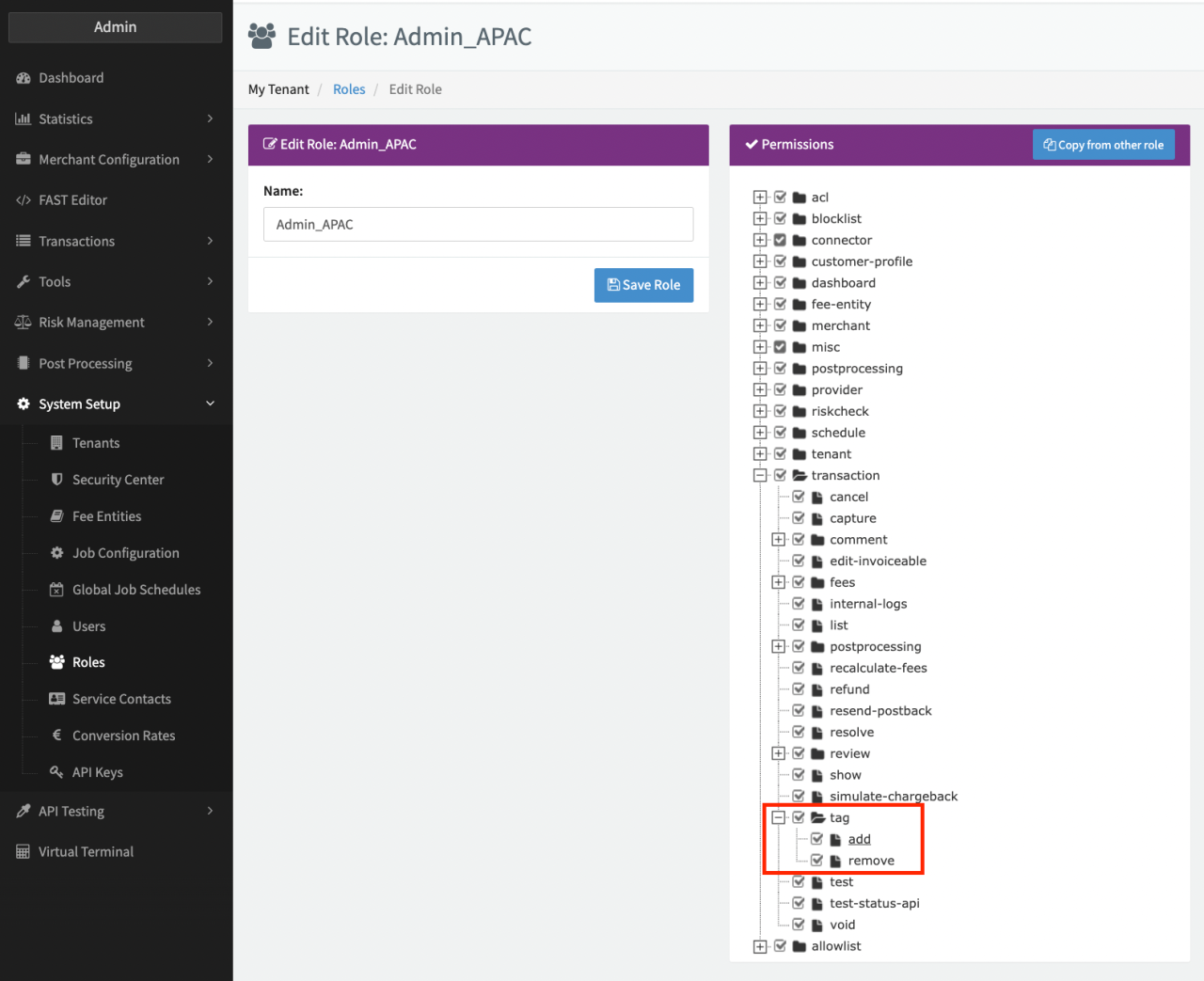The height and width of the screenshot is (981, 1204).
Task: Click the Conversion Rates euro icon
Action: tap(56, 736)
